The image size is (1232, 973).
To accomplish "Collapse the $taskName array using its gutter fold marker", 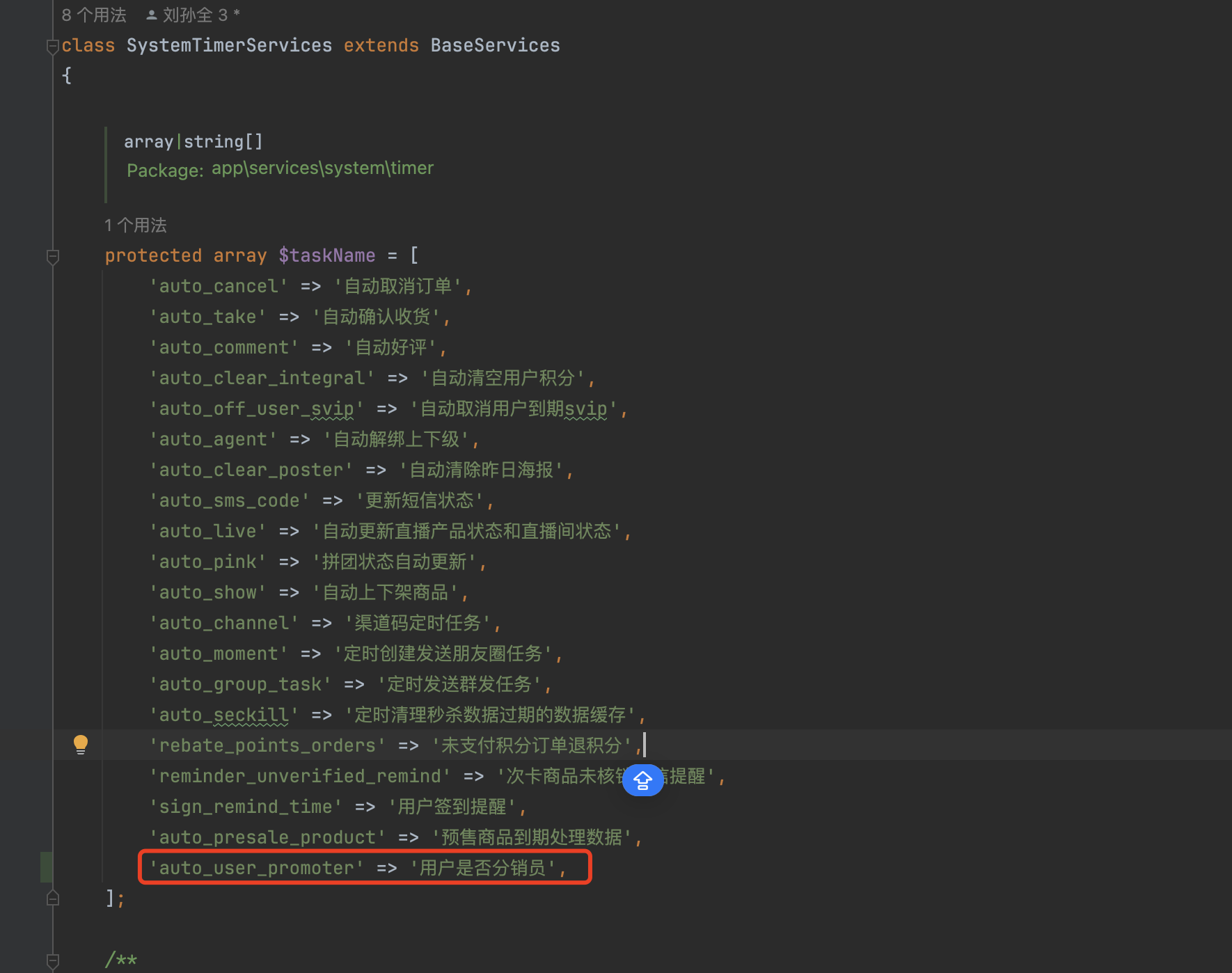I will click(x=52, y=257).
